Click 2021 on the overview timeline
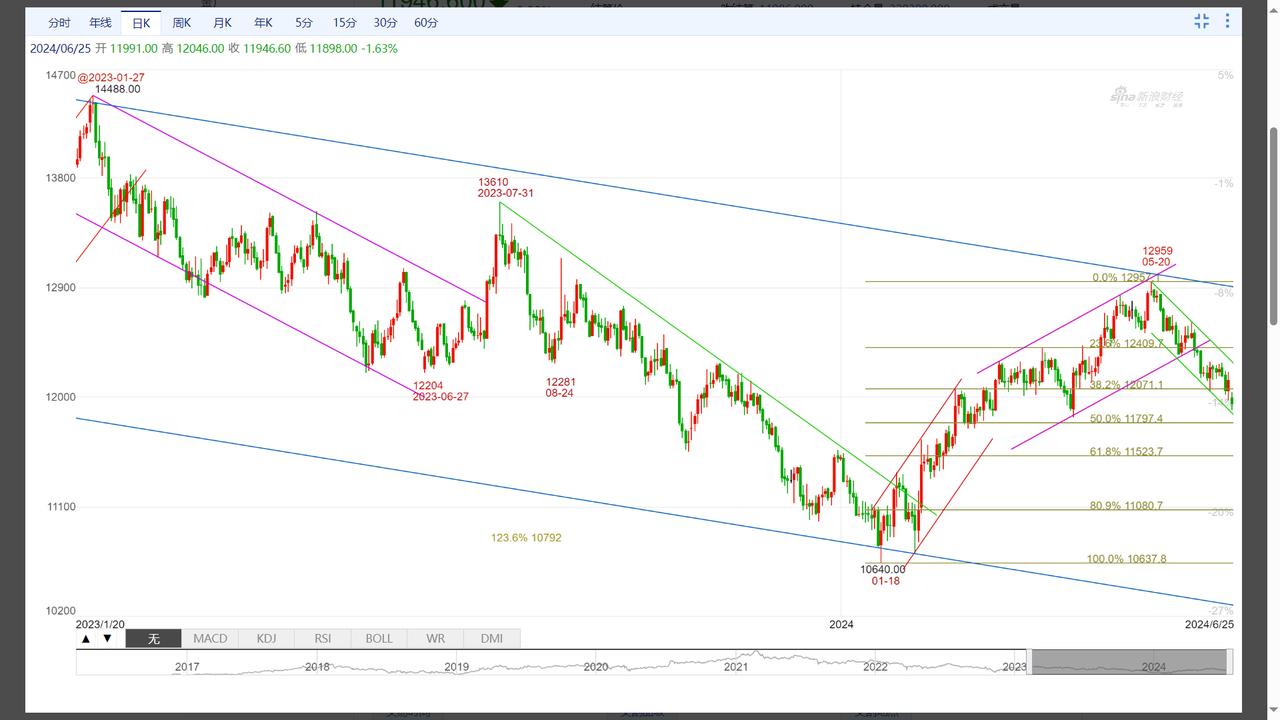The height and width of the screenshot is (720, 1280). click(x=736, y=667)
